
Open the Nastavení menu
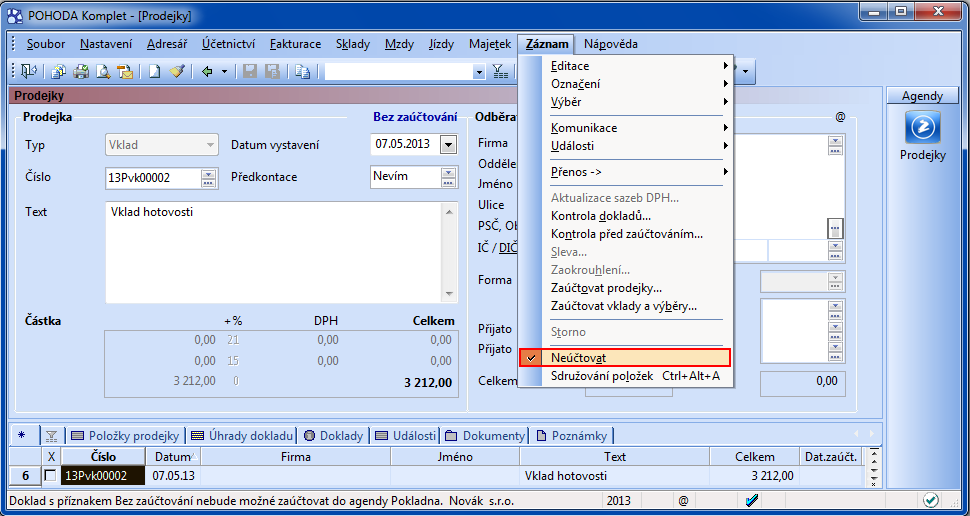(x=106, y=44)
